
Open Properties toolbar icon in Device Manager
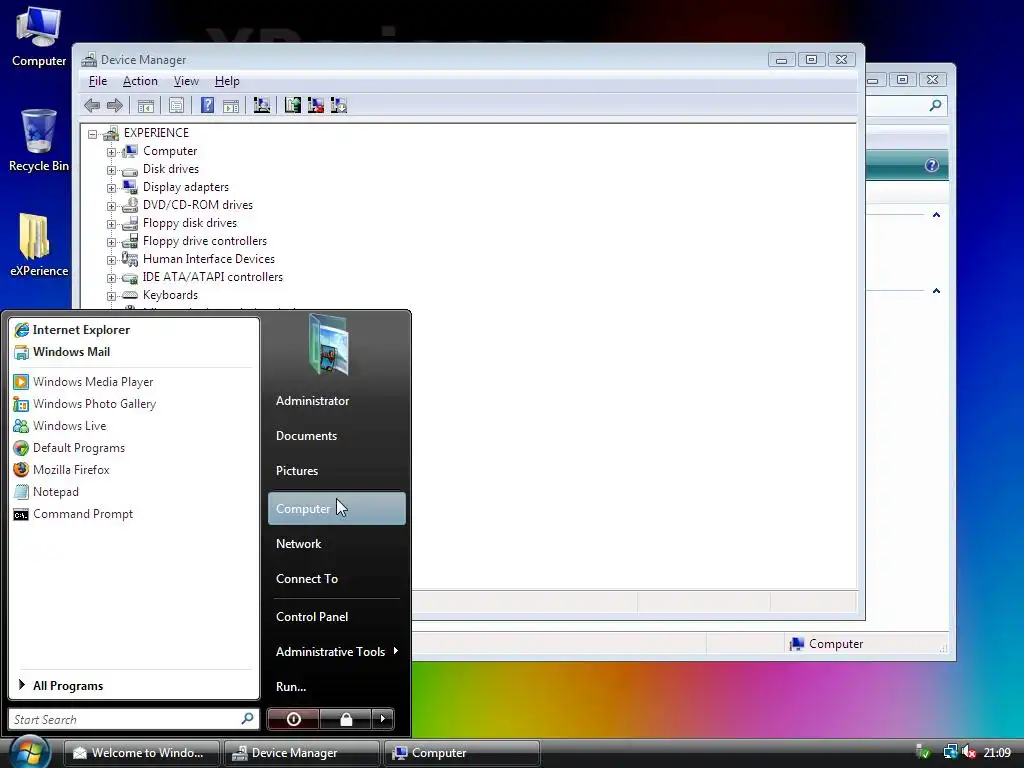tap(176, 105)
